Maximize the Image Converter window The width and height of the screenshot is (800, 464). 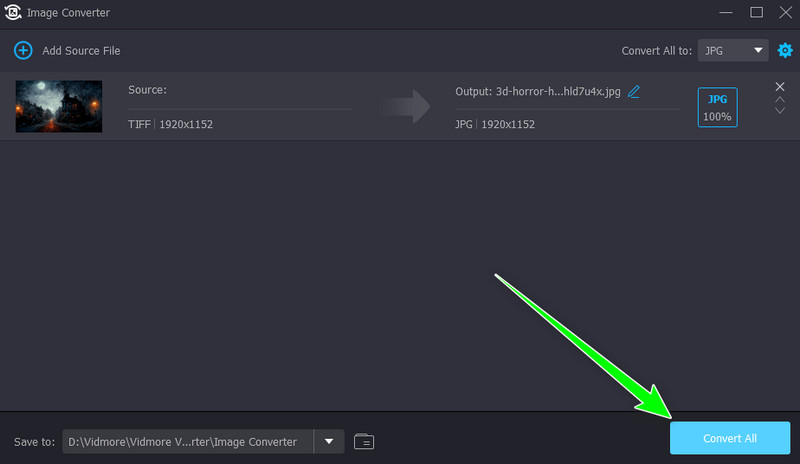coord(756,12)
